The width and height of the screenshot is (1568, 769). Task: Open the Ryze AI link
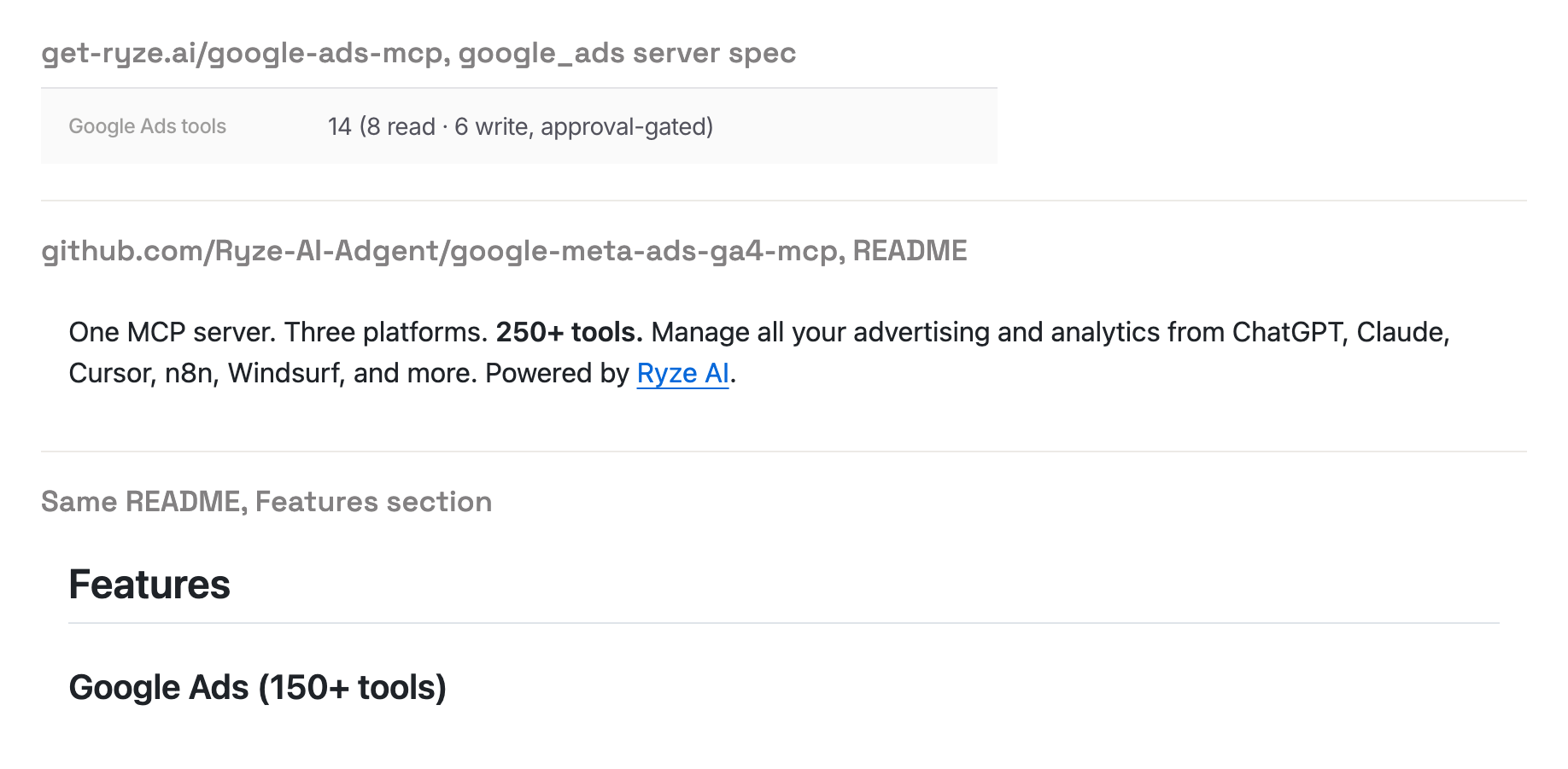coord(682,374)
